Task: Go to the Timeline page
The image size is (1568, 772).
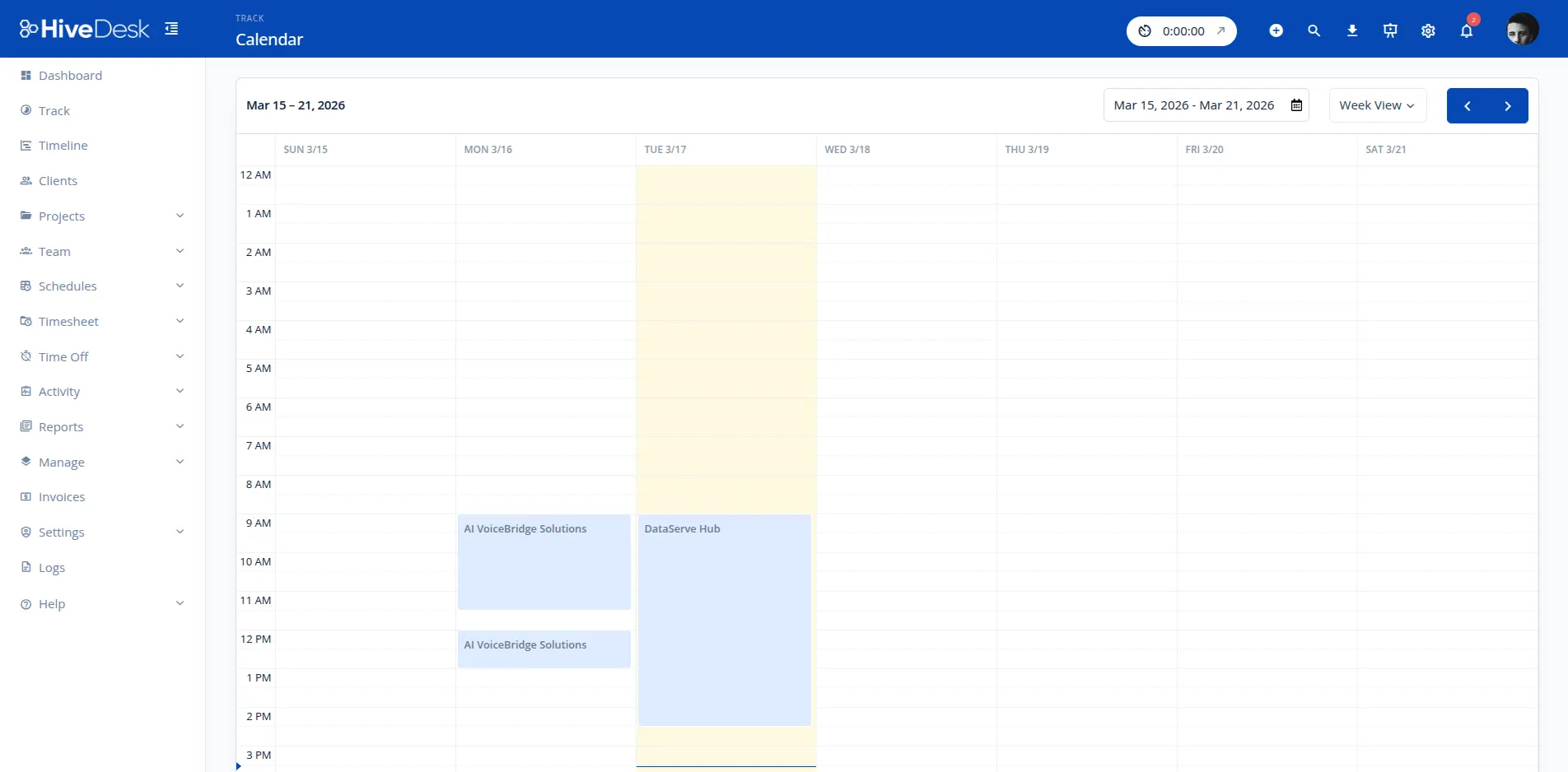Action: point(63,145)
